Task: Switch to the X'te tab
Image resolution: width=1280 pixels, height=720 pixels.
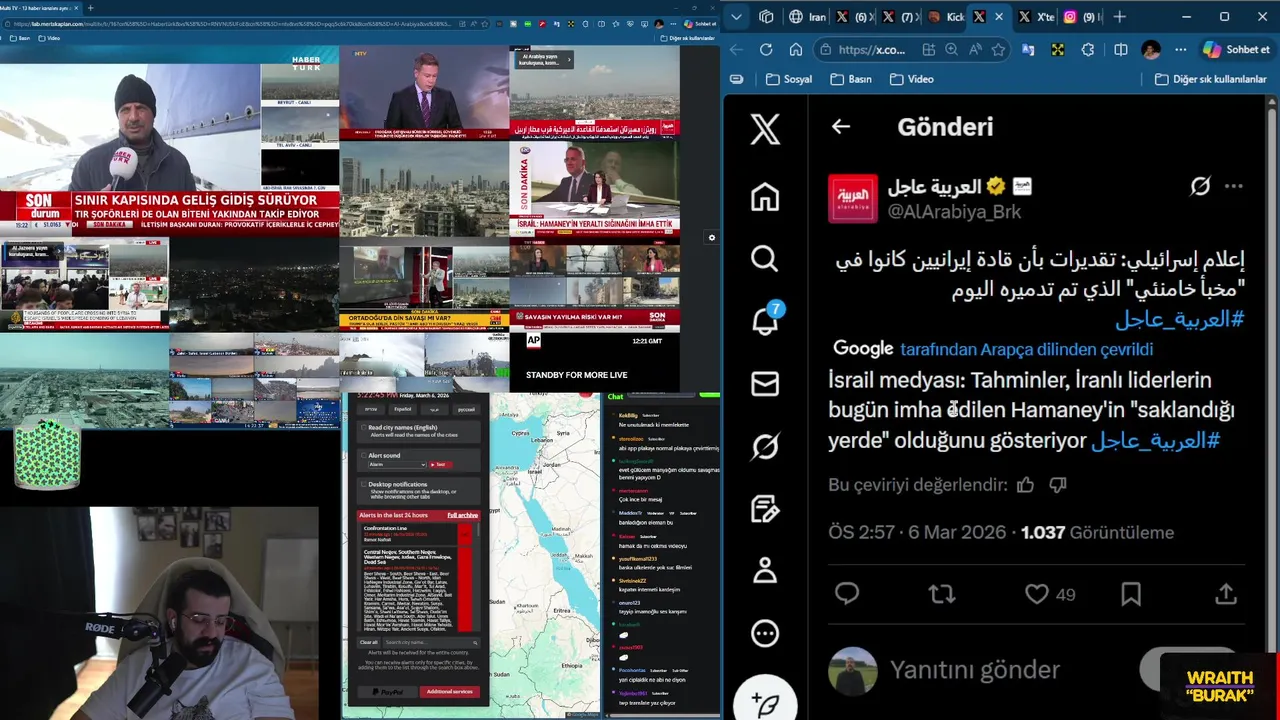Action: click(1035, 17)
